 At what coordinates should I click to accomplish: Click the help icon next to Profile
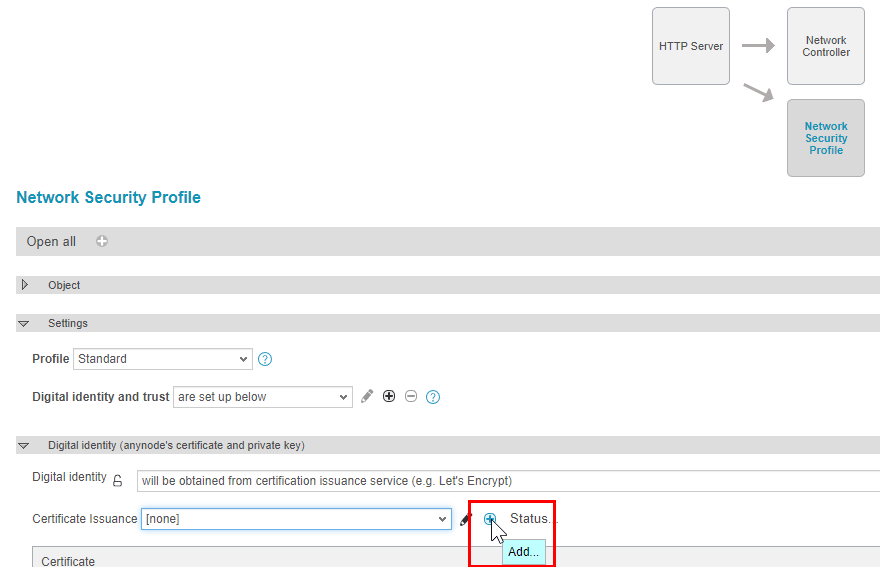[x=265, y=359]
